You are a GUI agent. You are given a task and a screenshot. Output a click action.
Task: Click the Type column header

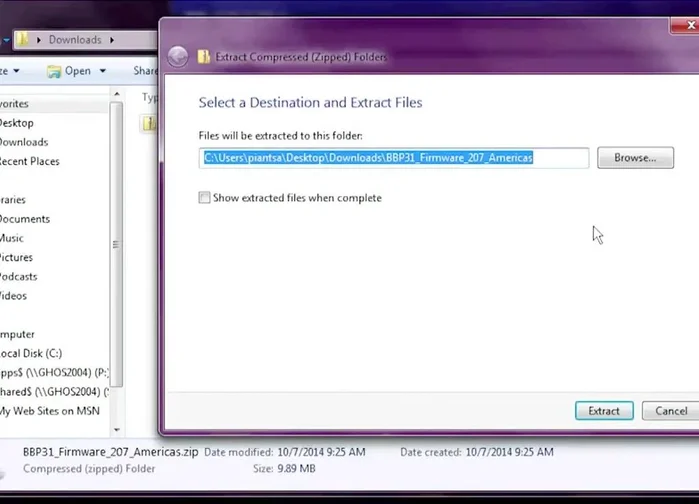(149, 97)
